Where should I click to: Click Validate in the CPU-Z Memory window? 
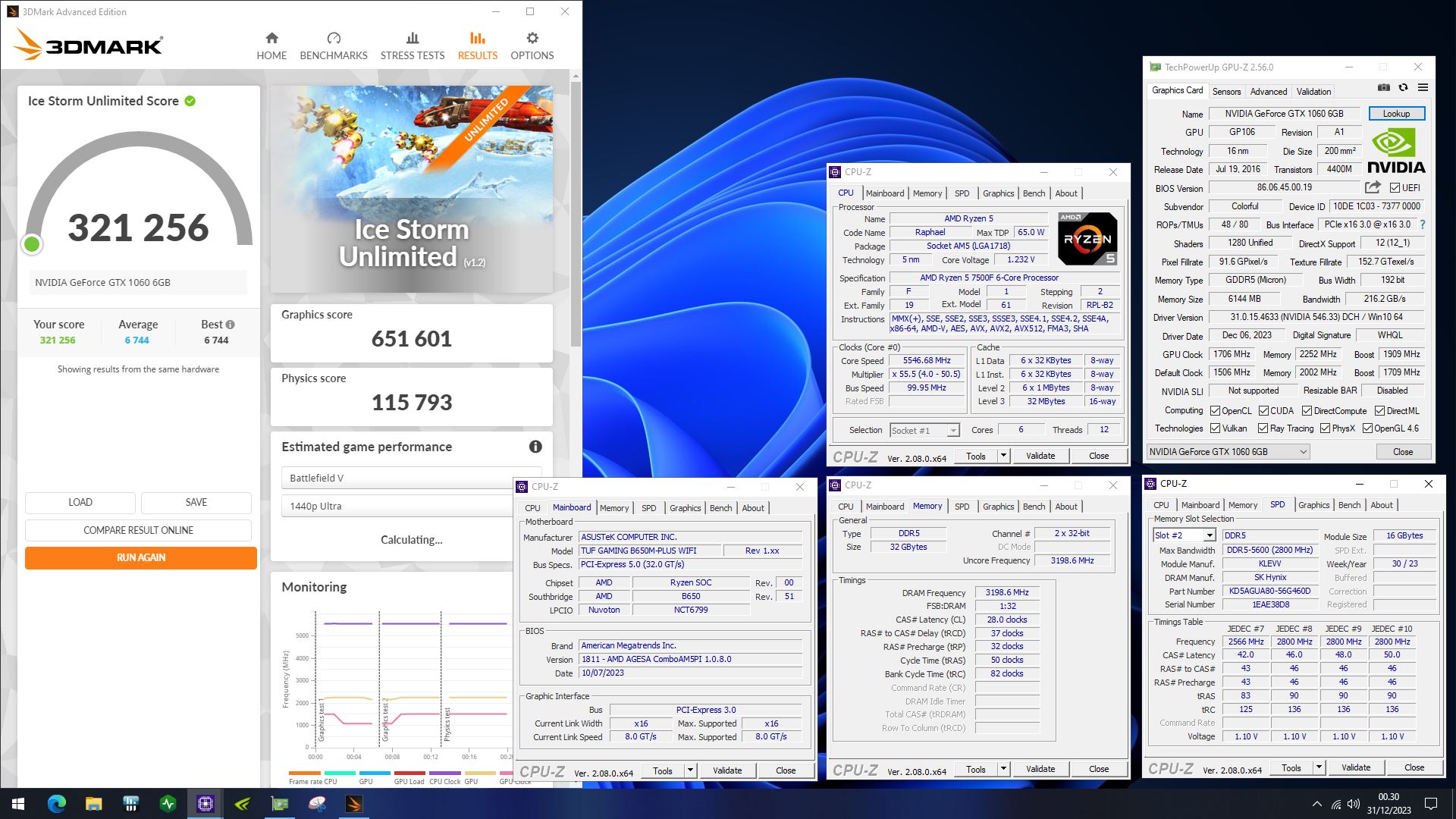pyautogui.click(x=1040, y=769)
